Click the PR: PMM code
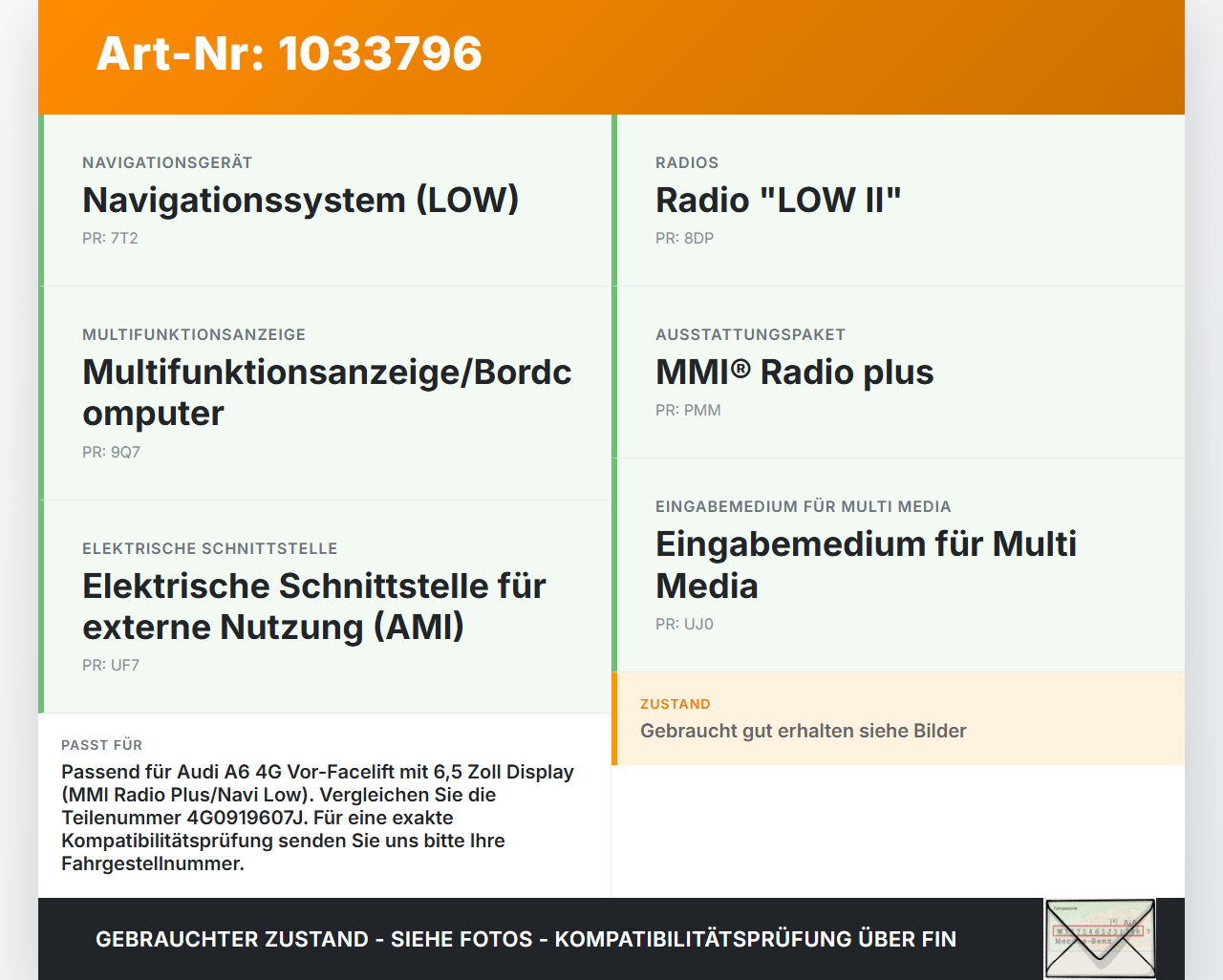The height and width of the screenshot is (980, 1223). (x=688, y=410)
